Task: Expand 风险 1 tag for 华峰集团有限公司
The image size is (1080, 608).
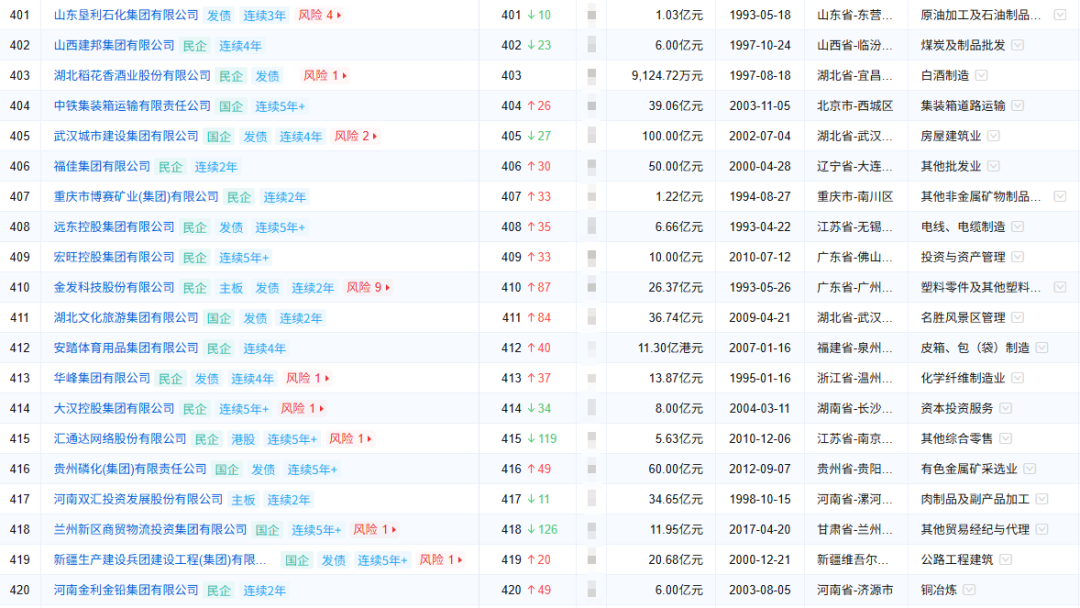Action: (307, 378)
